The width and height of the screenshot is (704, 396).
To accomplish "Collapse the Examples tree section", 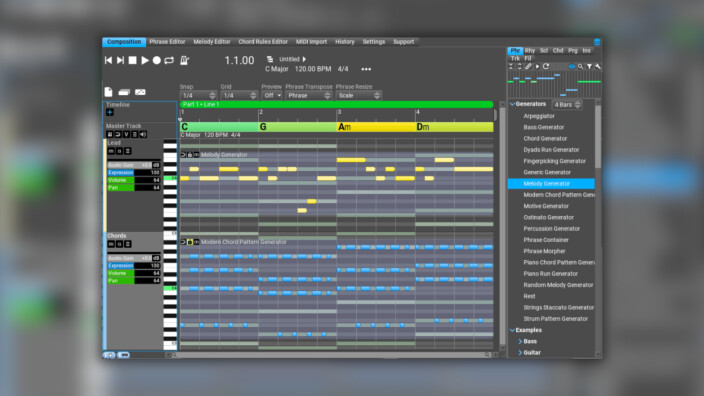I will point(512,330).
